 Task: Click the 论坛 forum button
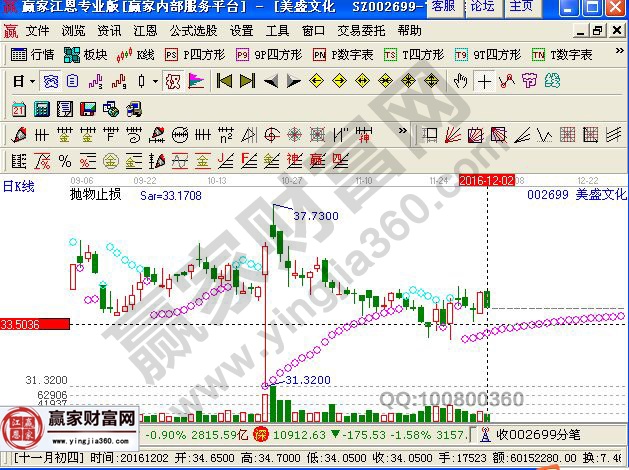(483, 7)
